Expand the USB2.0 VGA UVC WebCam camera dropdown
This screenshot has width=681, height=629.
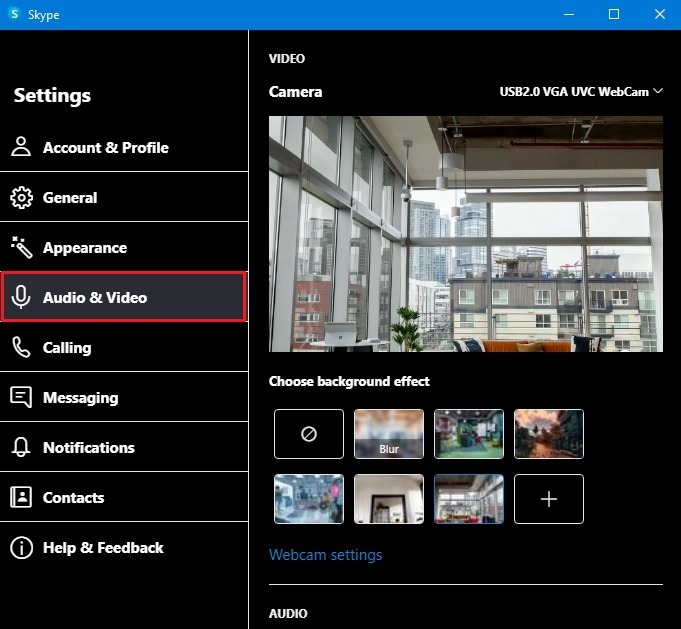coord(581,92)
